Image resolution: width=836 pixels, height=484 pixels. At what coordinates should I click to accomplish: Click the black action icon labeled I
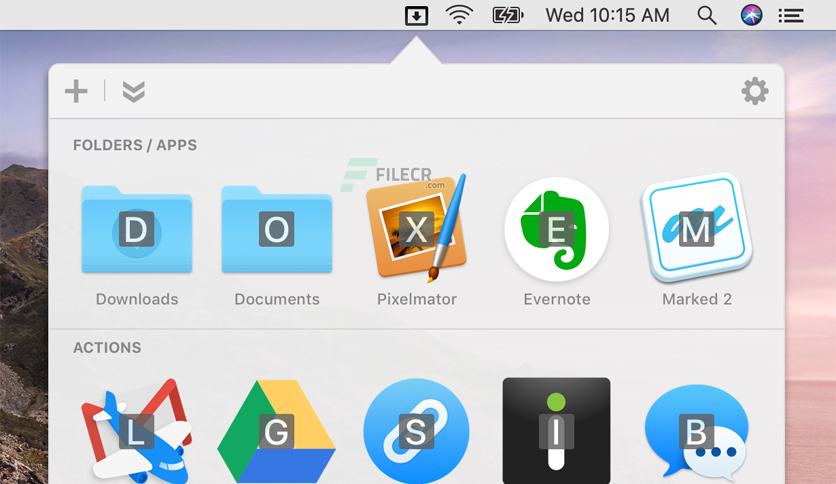pos(556,431)
